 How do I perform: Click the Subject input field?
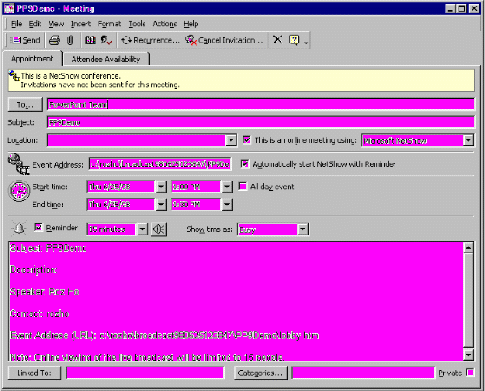pos(261,122)
